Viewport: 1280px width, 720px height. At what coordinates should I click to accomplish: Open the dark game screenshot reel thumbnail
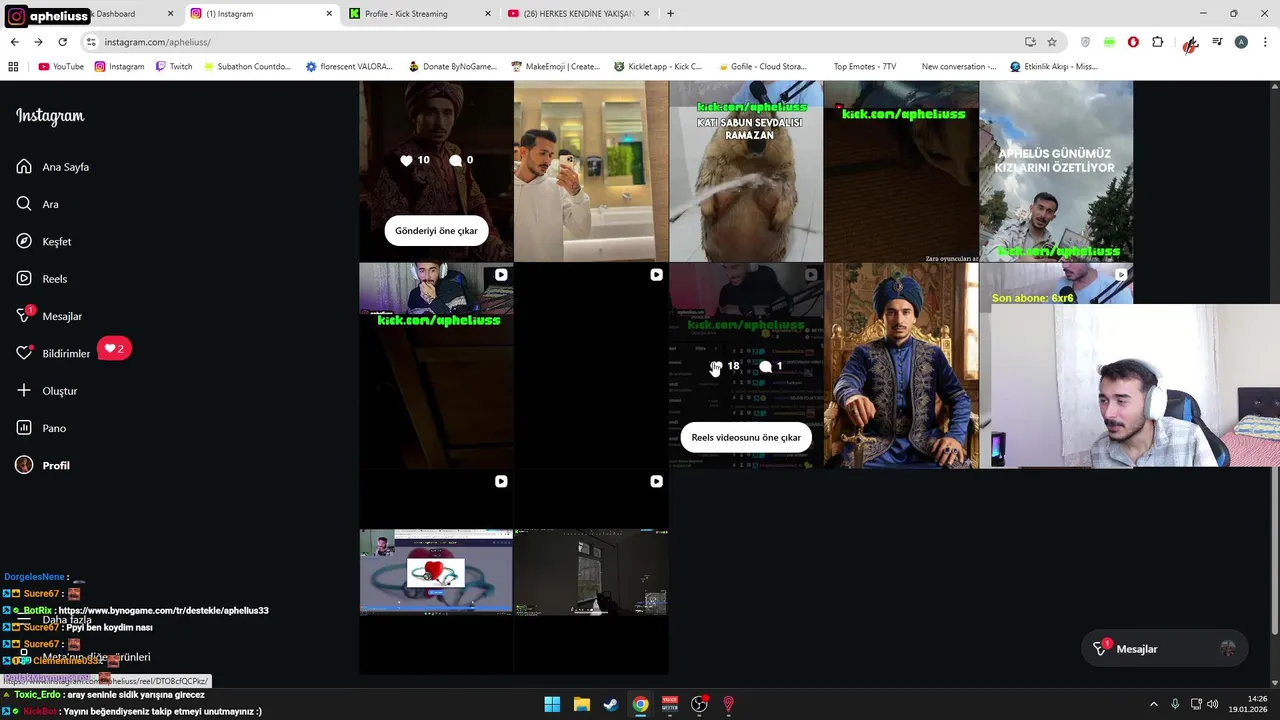[591, 572]
